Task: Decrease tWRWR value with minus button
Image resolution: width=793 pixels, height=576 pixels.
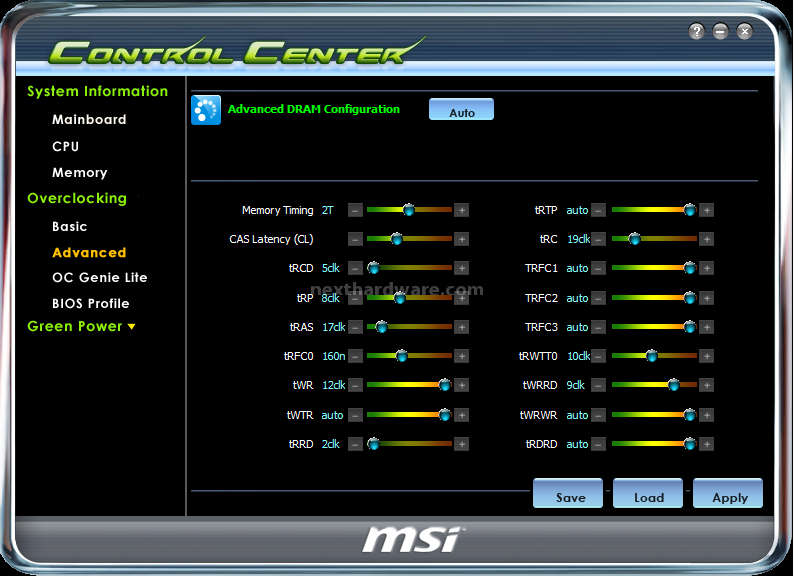Action: coord(598,415)
